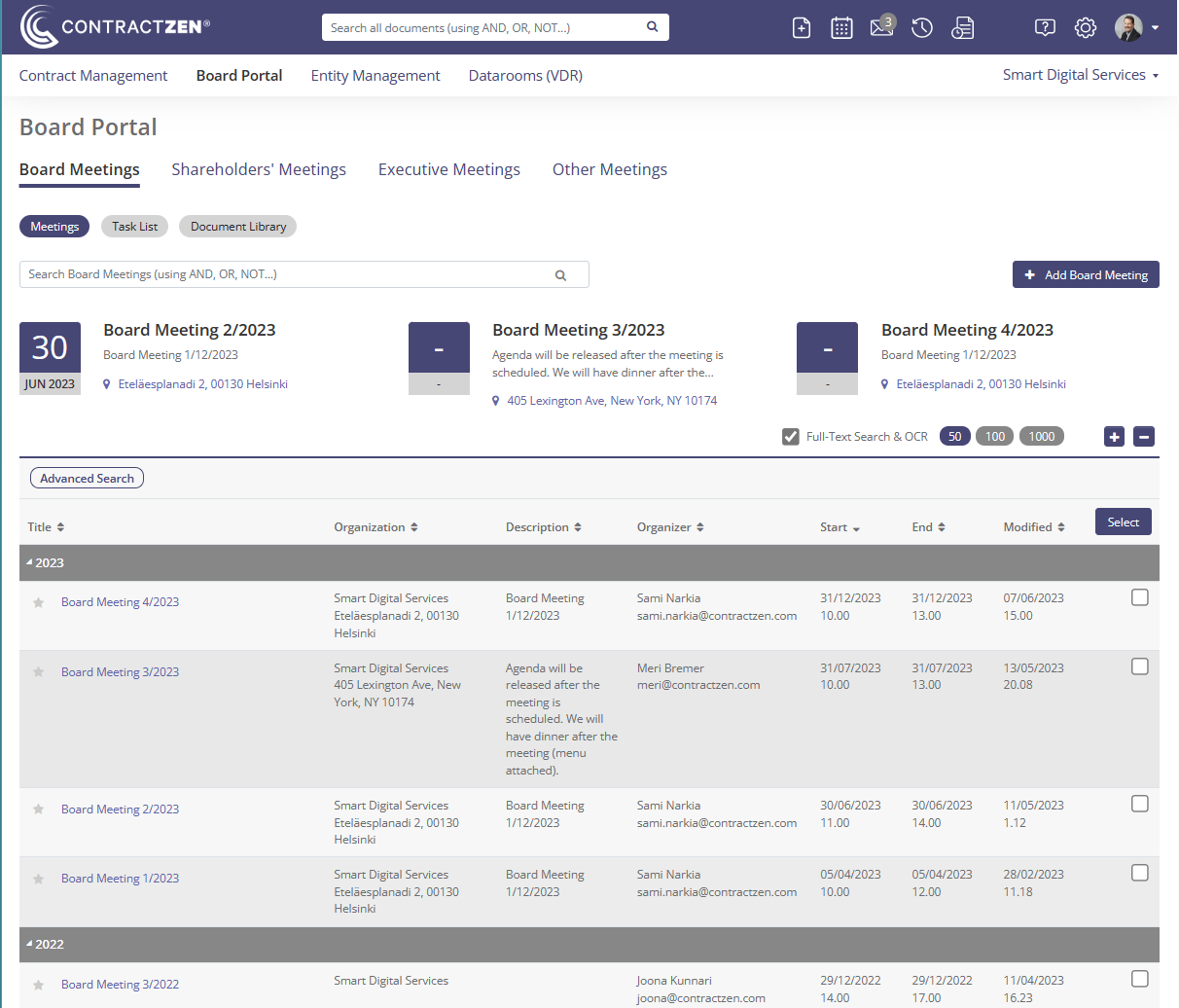This screenshot has width=1179, height=1008.
Task: Sort the table by Organizer column
Action: (670, 527)
